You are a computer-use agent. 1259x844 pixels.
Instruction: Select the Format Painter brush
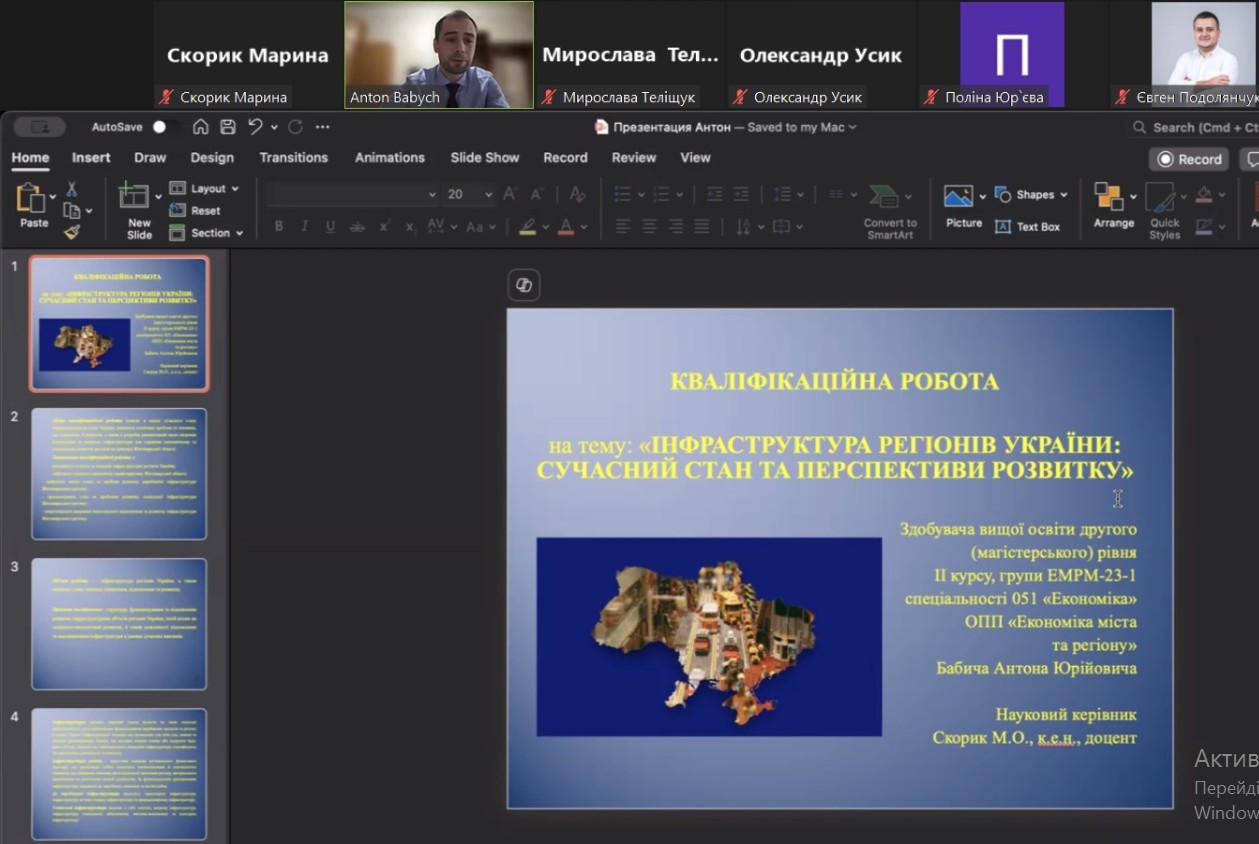point(72,232)
